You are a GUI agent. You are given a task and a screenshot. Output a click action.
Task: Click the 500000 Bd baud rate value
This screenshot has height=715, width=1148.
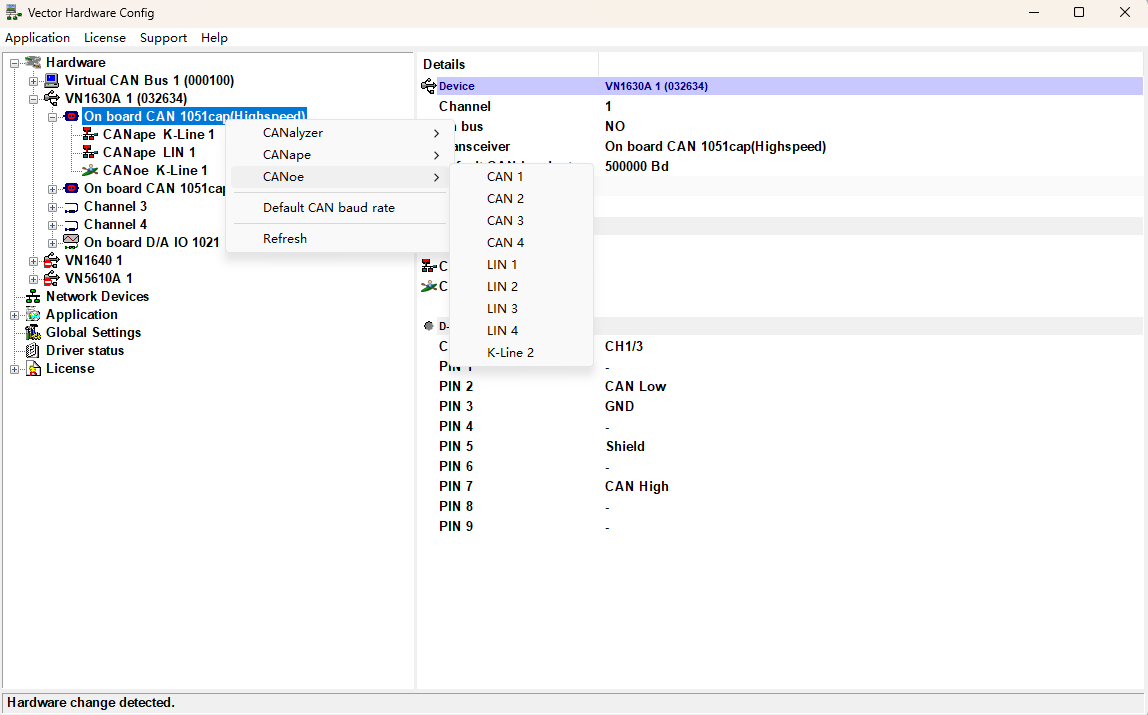[x=637, y=167]
